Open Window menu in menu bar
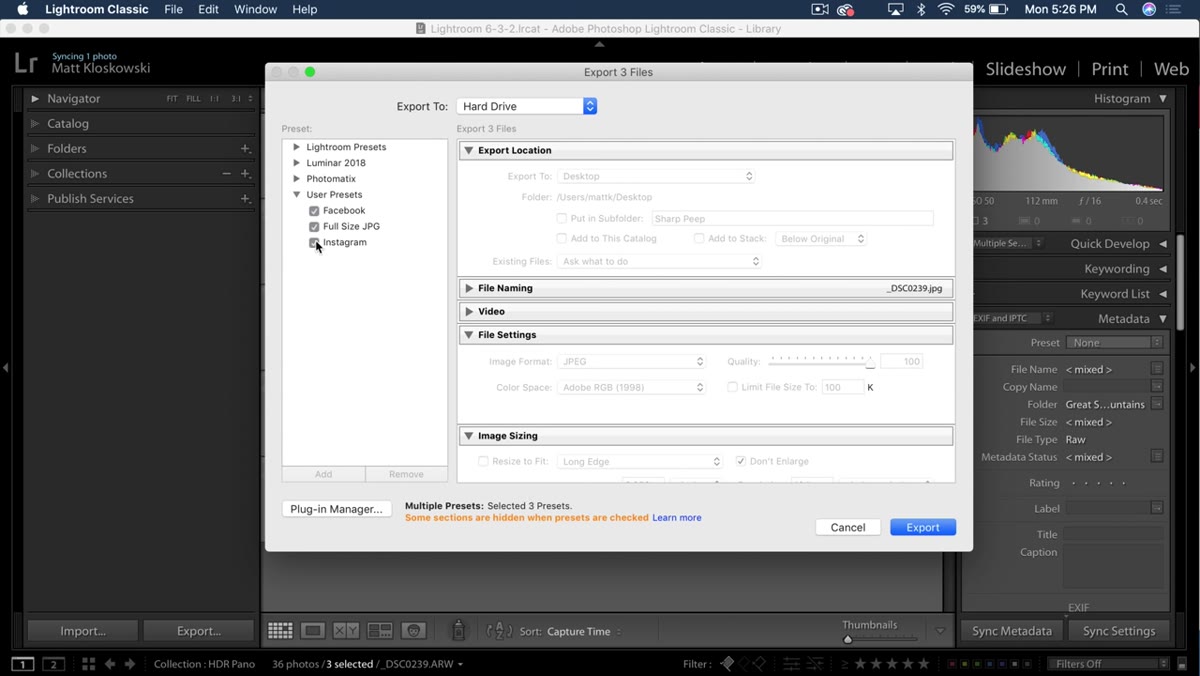Screen dimensions: 1200x676 coord(255,9)
